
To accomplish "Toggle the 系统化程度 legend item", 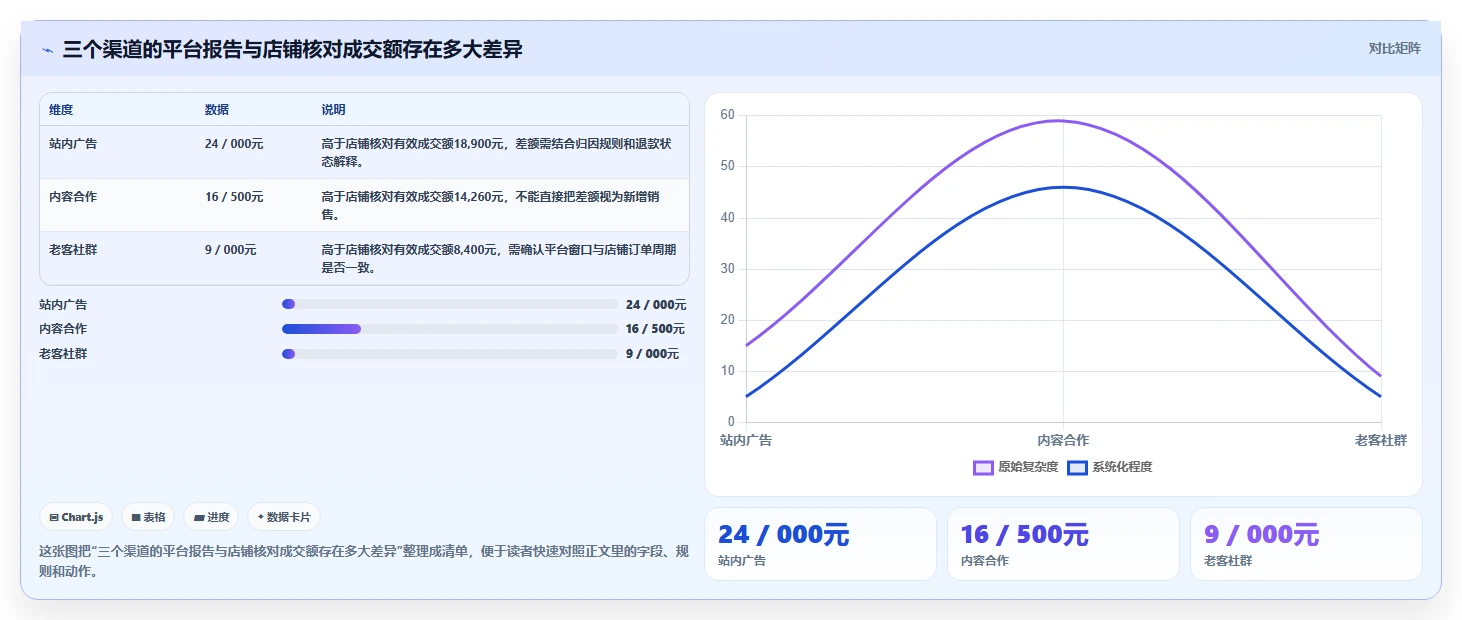I will pos(1110,467).
